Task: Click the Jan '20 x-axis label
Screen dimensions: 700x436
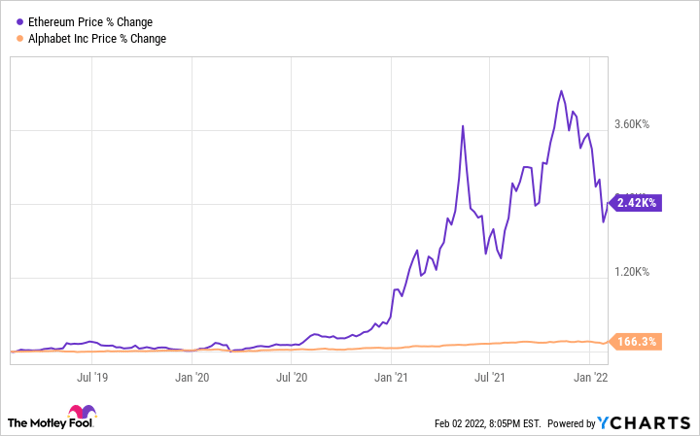Action: pyautogui.click(x=192, y=378)
